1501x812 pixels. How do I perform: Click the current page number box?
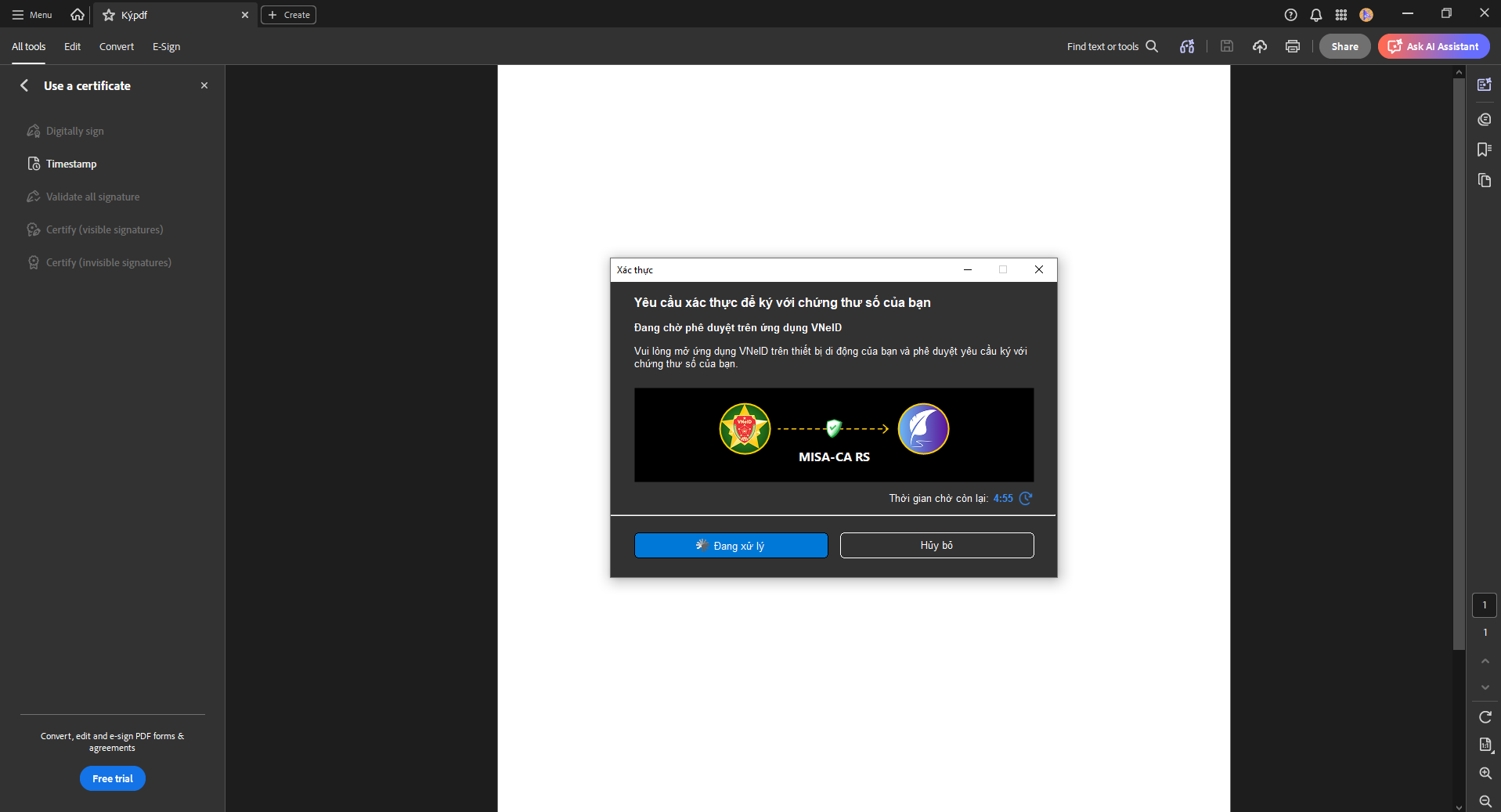tap(1485, 605)
